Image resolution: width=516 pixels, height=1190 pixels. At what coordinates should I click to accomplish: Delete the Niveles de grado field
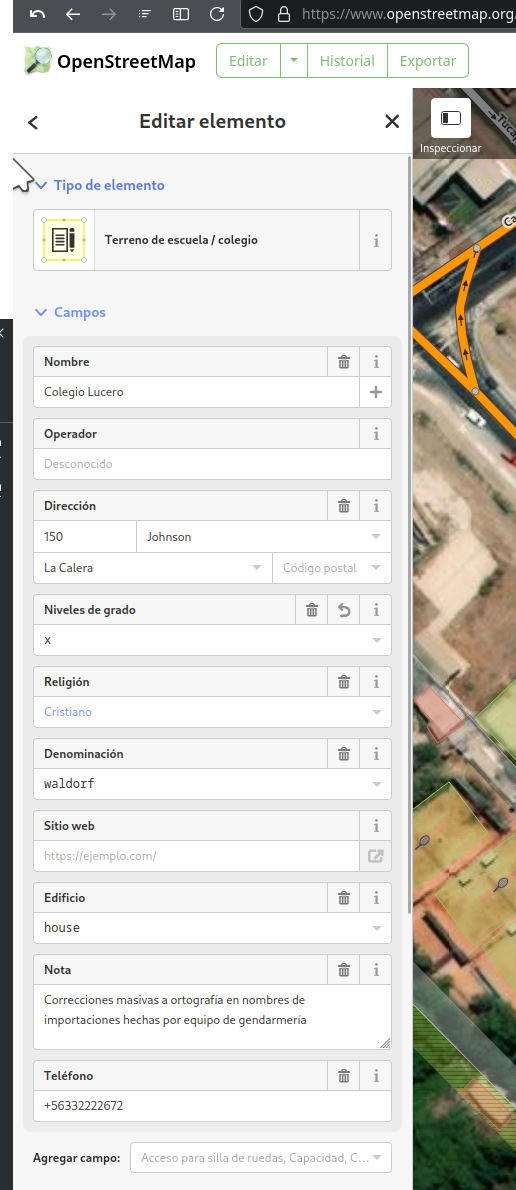click(x=311, y=609)
